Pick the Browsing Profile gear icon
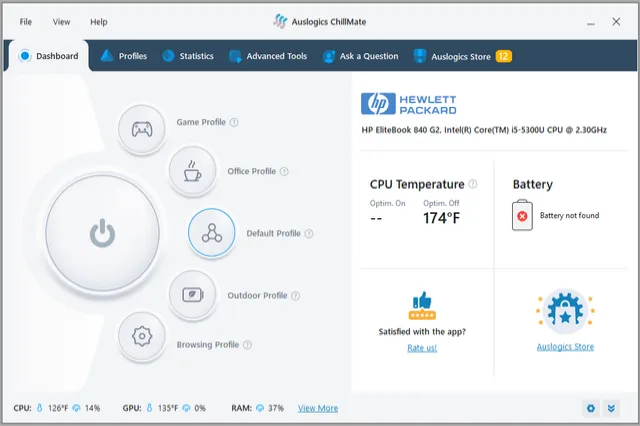The width and height of the screenshot is (640, 426). tap(142, 336)
